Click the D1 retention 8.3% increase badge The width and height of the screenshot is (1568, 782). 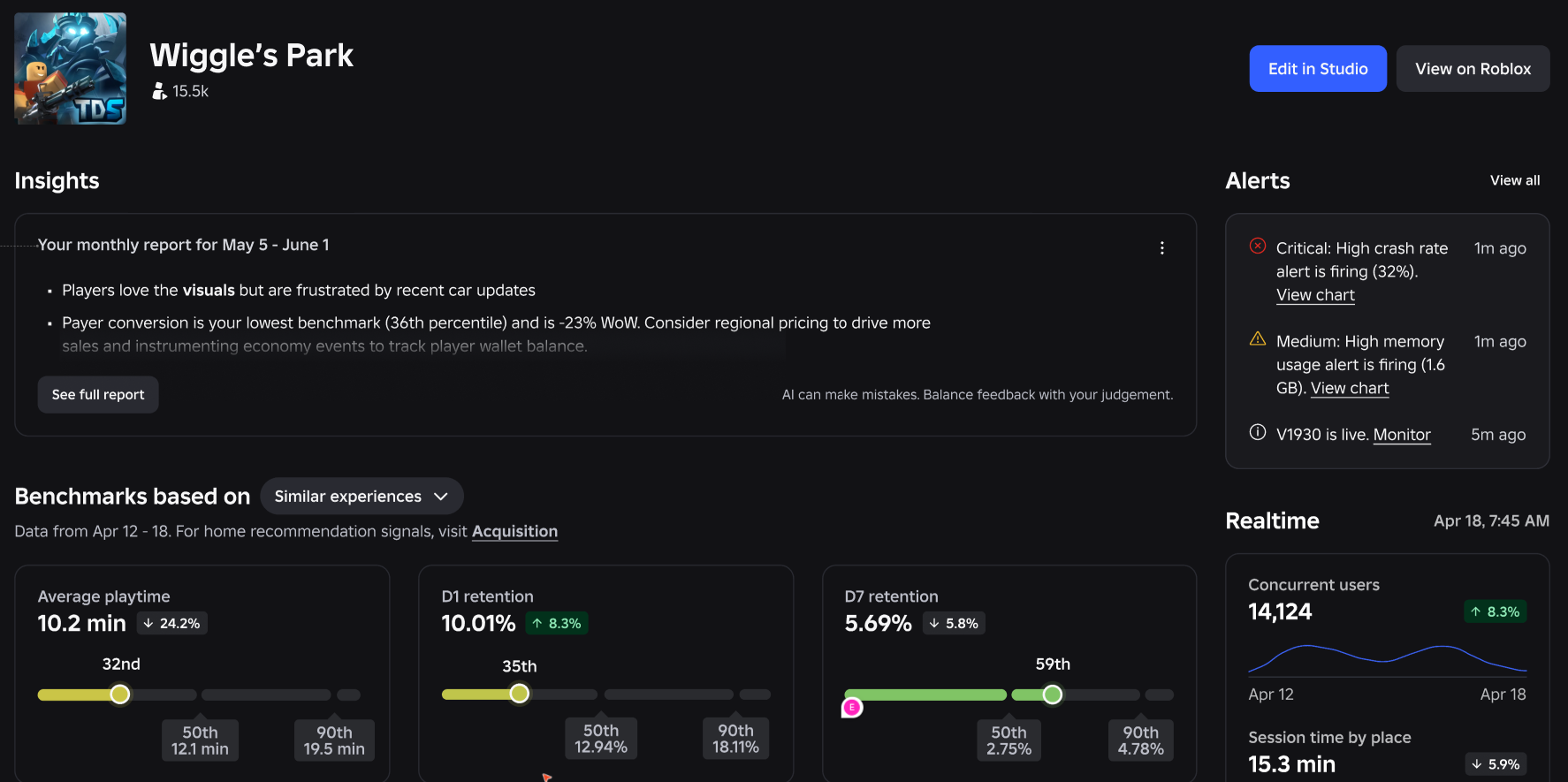click(x=557, y=623)
